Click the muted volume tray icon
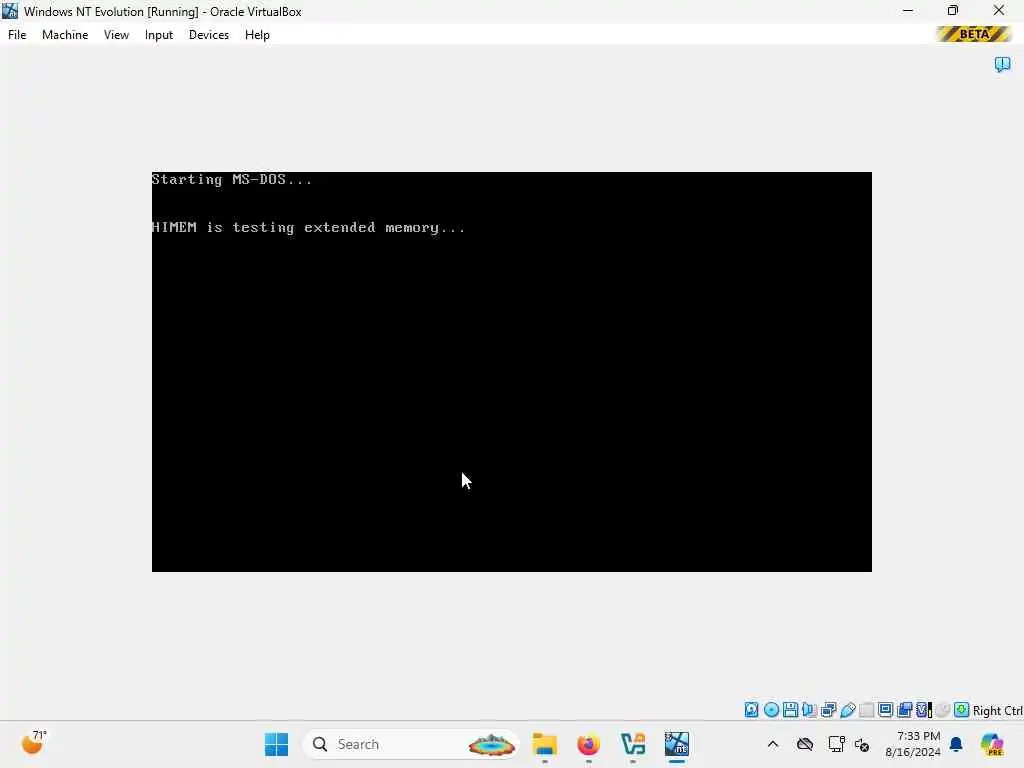Viewport: 1024px width, 768px height. pyautogui.click(x=862, y=744)
